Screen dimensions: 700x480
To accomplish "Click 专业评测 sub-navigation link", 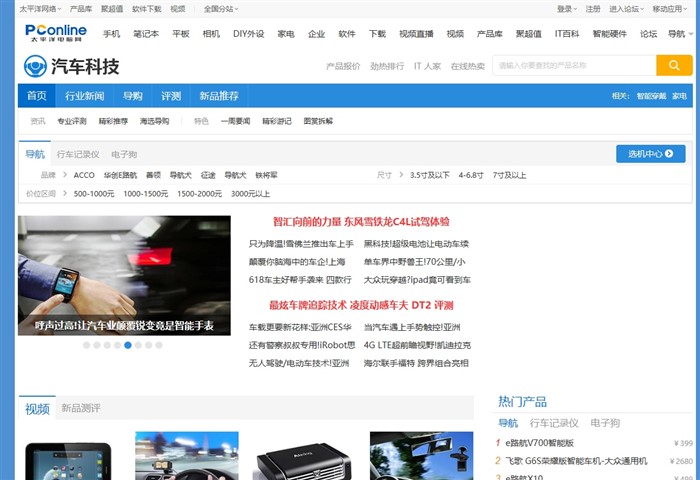I will tap(72, 121).
